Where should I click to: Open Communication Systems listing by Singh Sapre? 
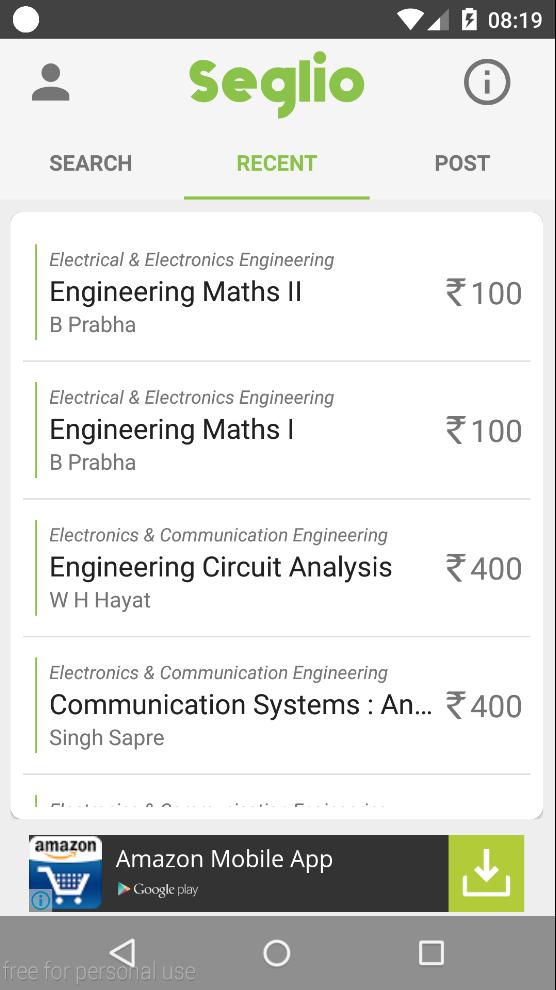tap(276, 705)
